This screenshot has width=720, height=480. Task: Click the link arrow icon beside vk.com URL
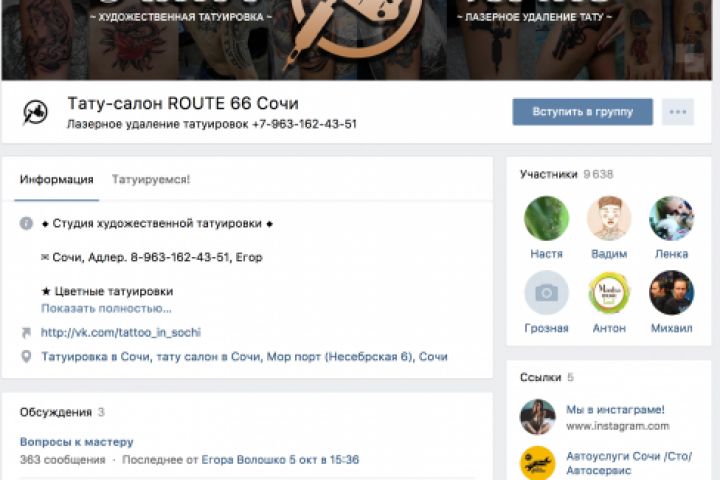pyautogui.click(x=26, y=332)
